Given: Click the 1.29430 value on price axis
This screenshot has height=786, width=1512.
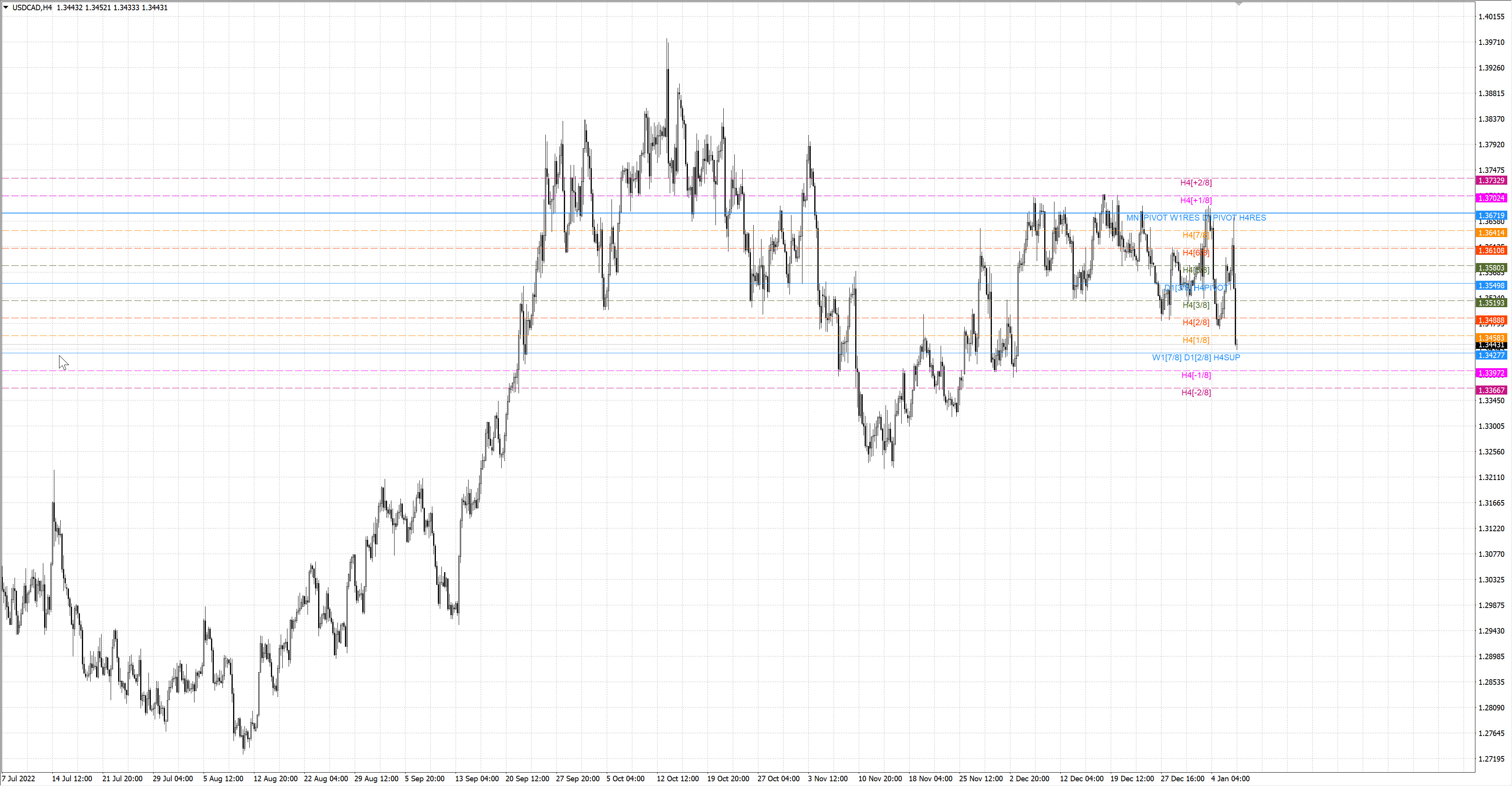Looking at the screenshot, I should point(1492,631).
